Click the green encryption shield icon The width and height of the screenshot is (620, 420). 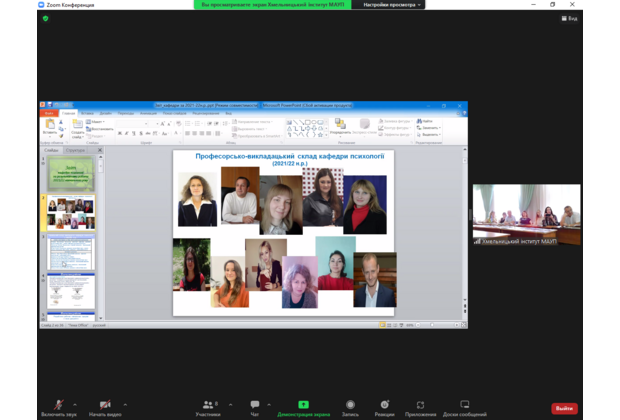coord(45,18)
